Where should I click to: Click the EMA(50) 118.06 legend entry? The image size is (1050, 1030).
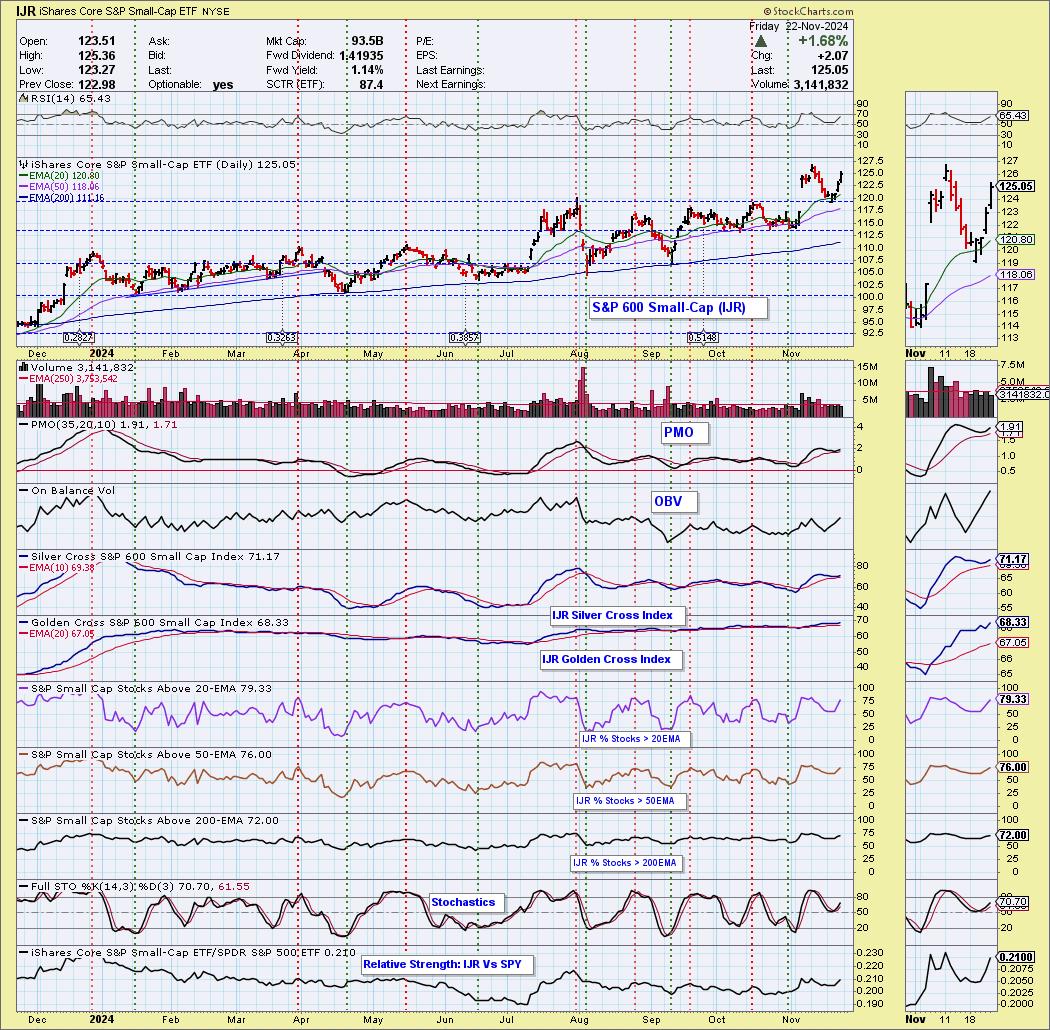59,186
